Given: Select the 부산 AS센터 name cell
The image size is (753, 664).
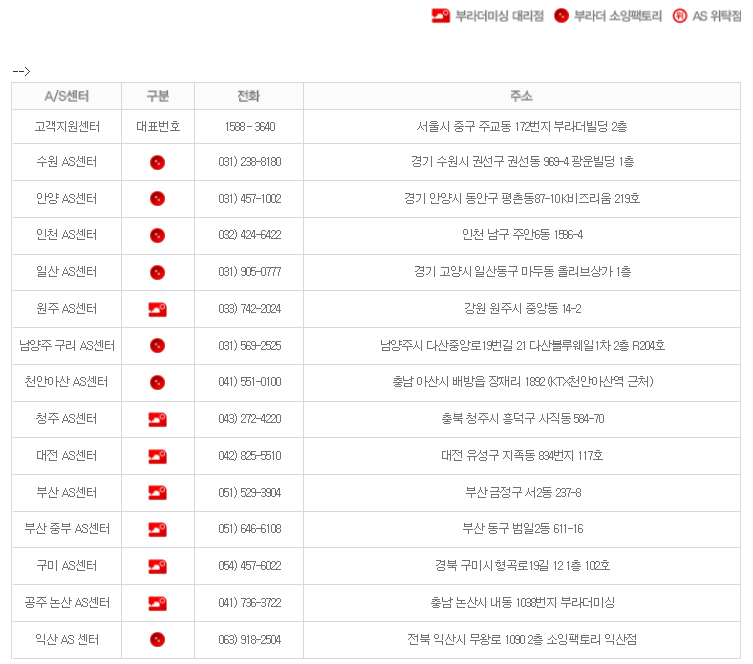Looking at the screenshot, I should click(67, 493).
